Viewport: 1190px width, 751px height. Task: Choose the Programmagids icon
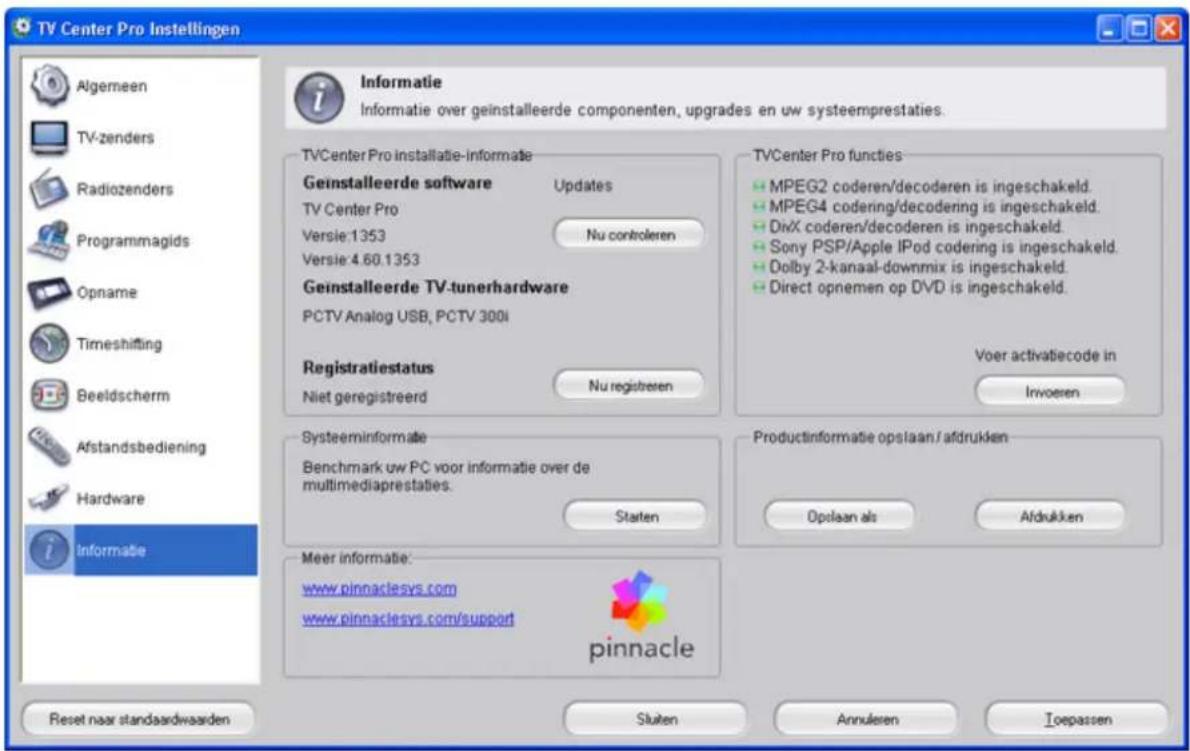(x=49, y=240)
